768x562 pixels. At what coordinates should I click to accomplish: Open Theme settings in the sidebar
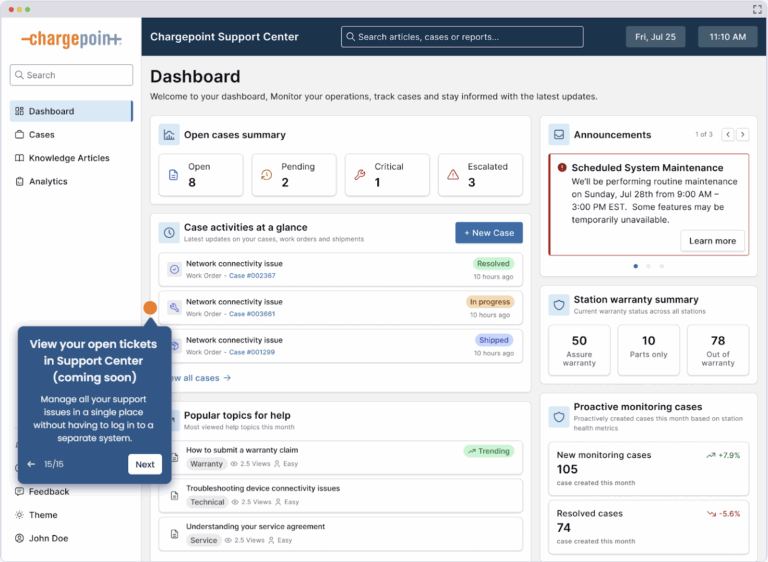[43, 515]
